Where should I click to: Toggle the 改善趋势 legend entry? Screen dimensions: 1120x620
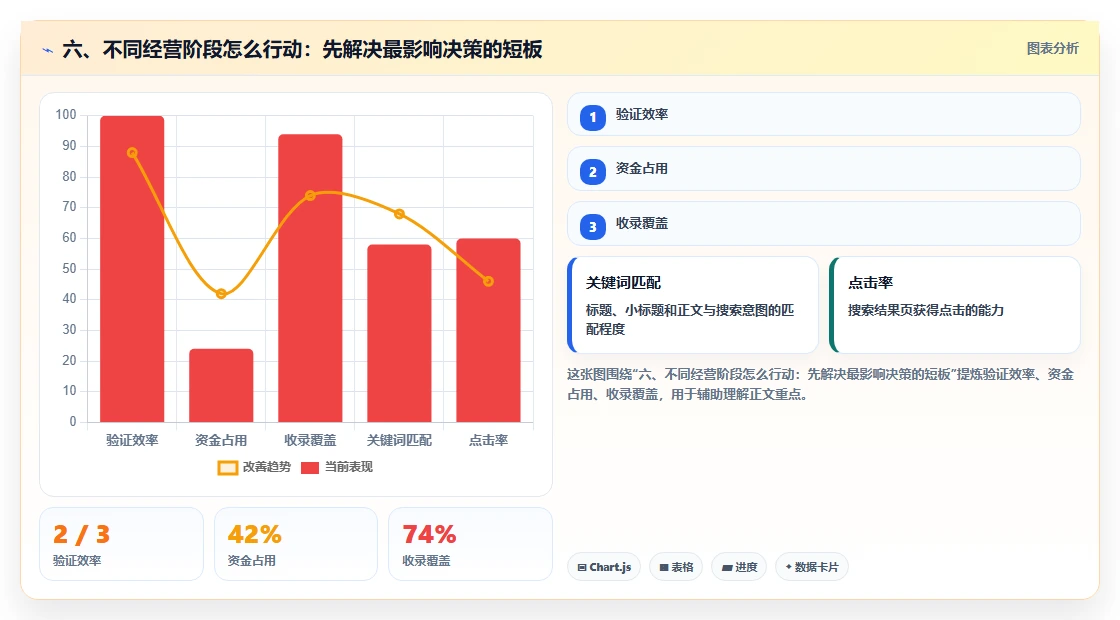pos(254,467)
